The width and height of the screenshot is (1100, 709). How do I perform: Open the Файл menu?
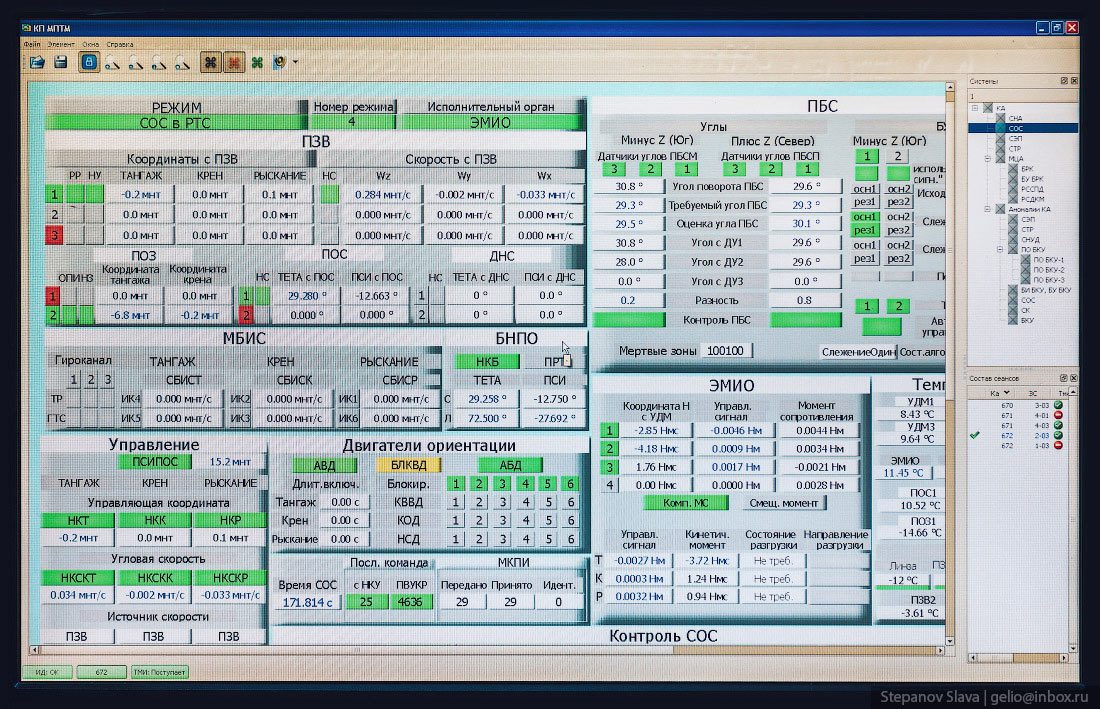[x=32, y=45]
